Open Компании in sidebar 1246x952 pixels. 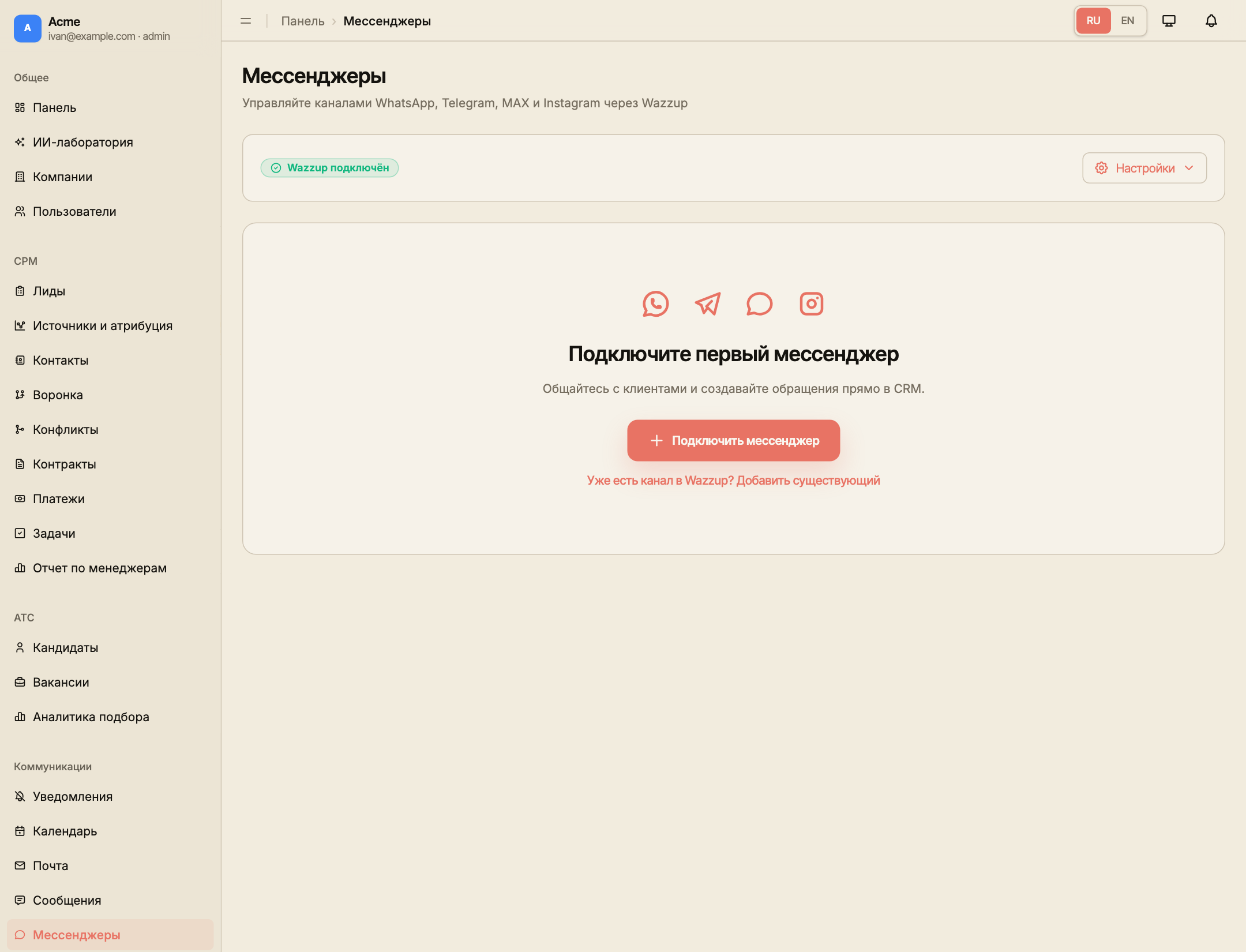pos(110,177)
